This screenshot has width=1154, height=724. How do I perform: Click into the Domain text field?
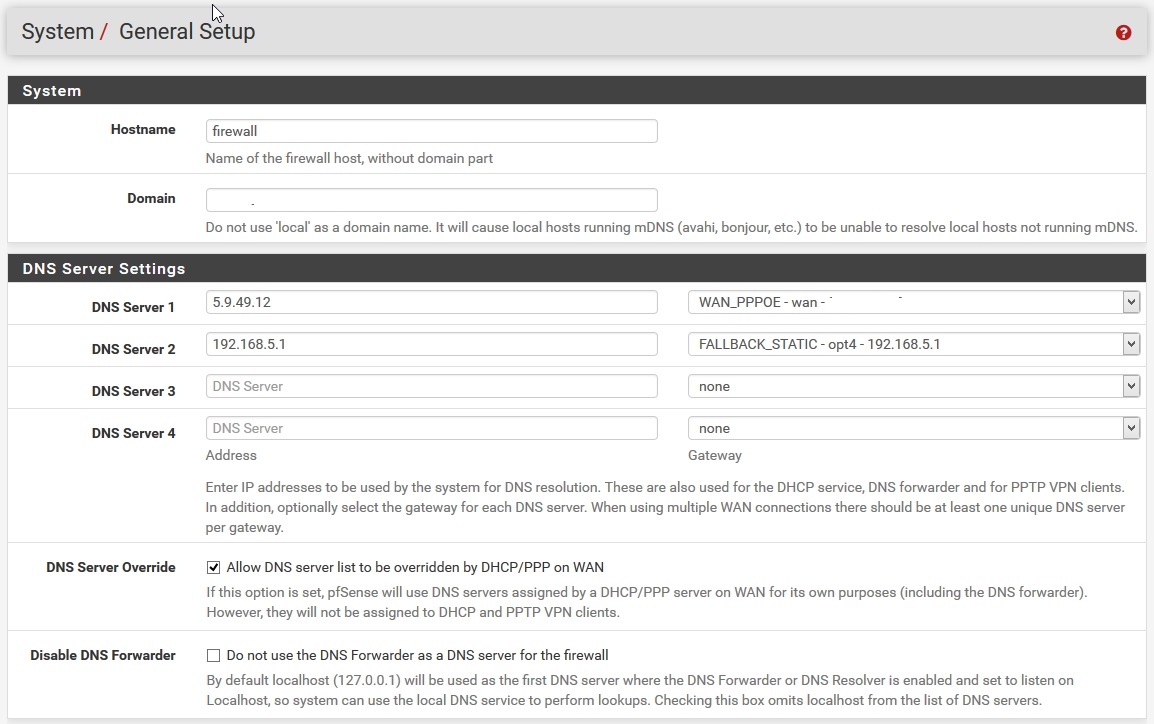(431, 200)
